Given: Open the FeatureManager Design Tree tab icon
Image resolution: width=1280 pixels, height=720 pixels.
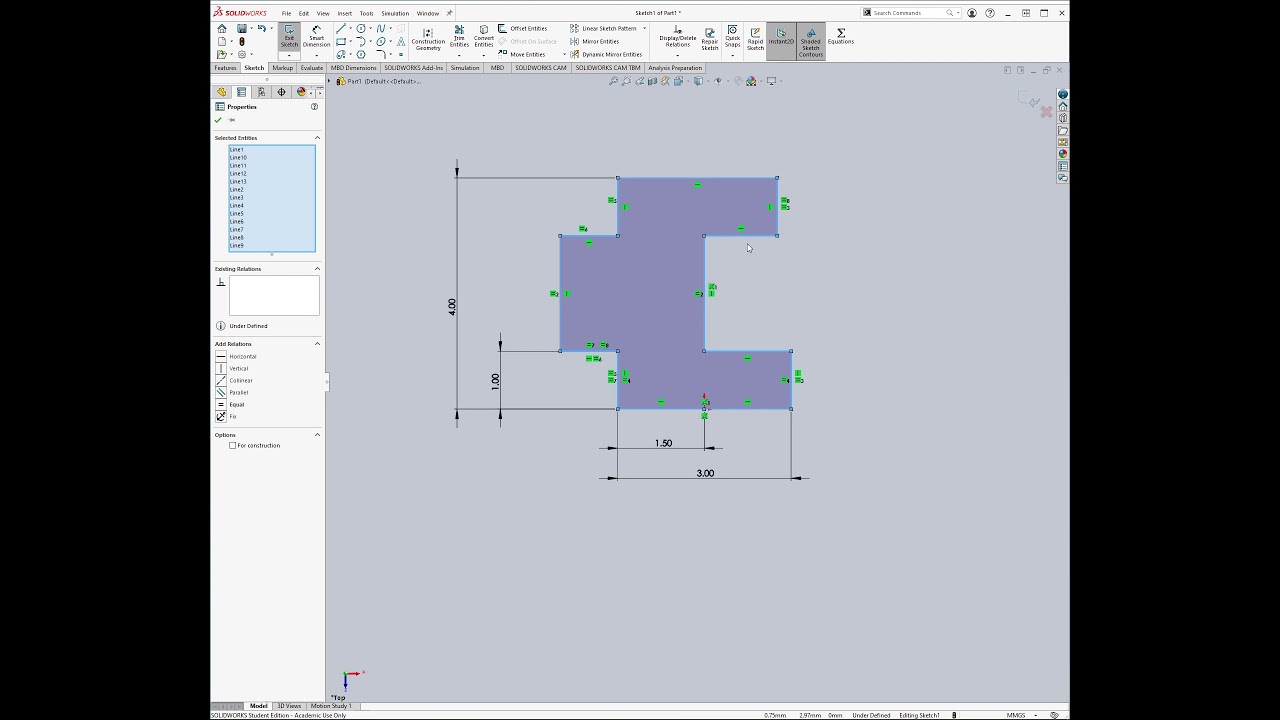Looking at the screenshot, I should point(222,92).
